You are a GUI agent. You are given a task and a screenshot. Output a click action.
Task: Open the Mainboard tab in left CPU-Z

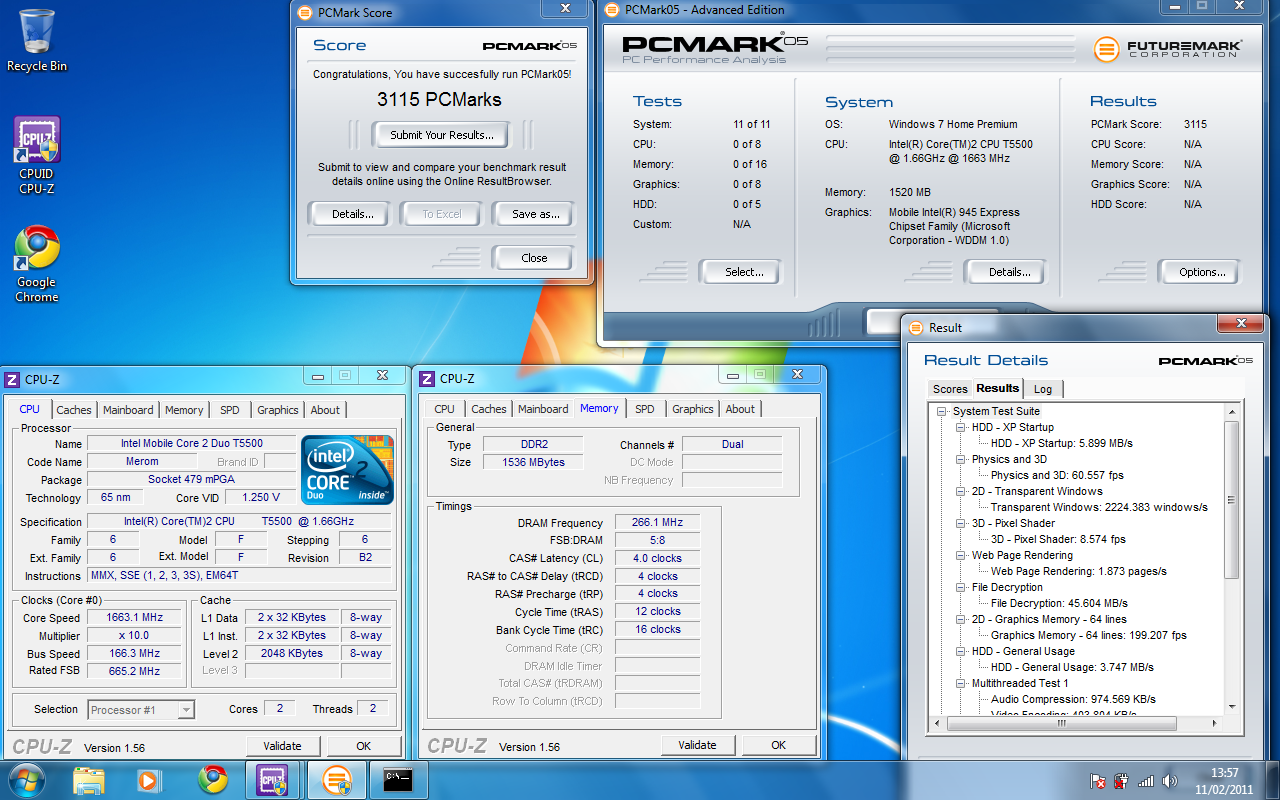(x=128, y=410)
